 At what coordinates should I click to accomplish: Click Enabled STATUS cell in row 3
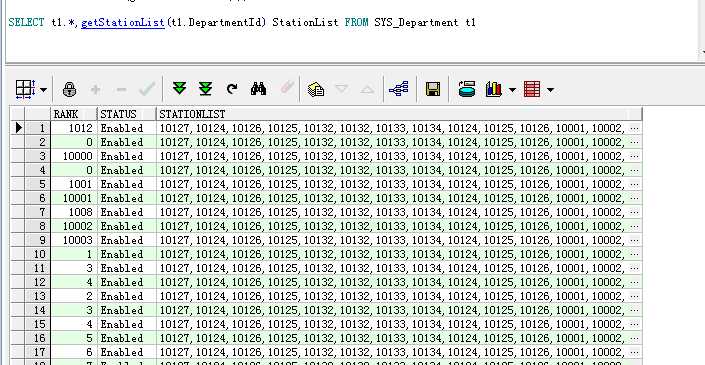(x=127, y=156)
